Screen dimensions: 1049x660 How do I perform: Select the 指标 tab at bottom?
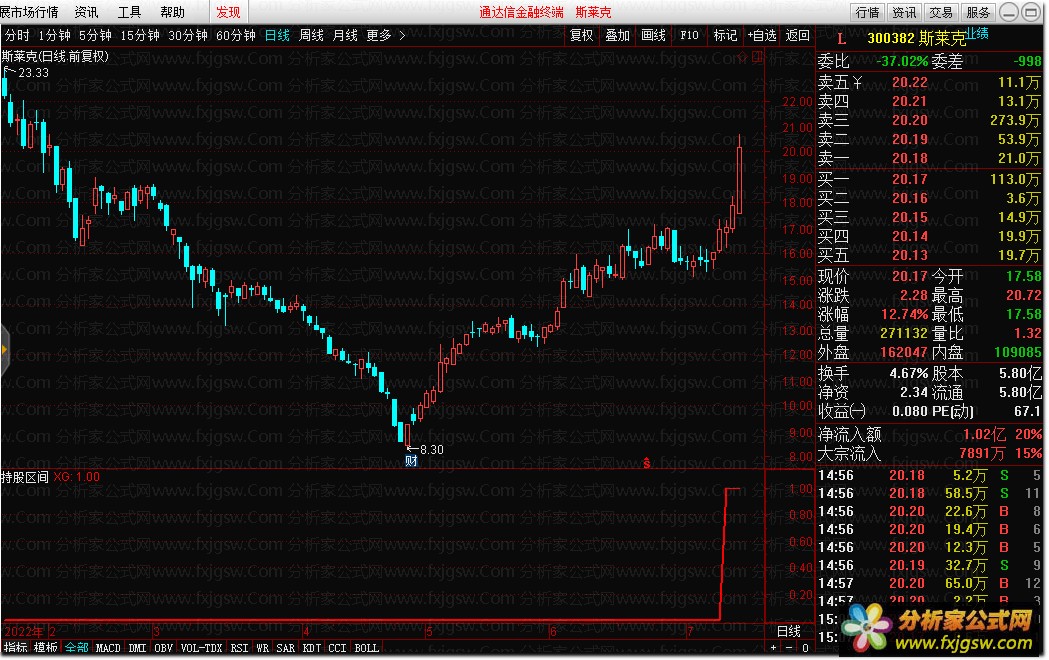[15, 647]
